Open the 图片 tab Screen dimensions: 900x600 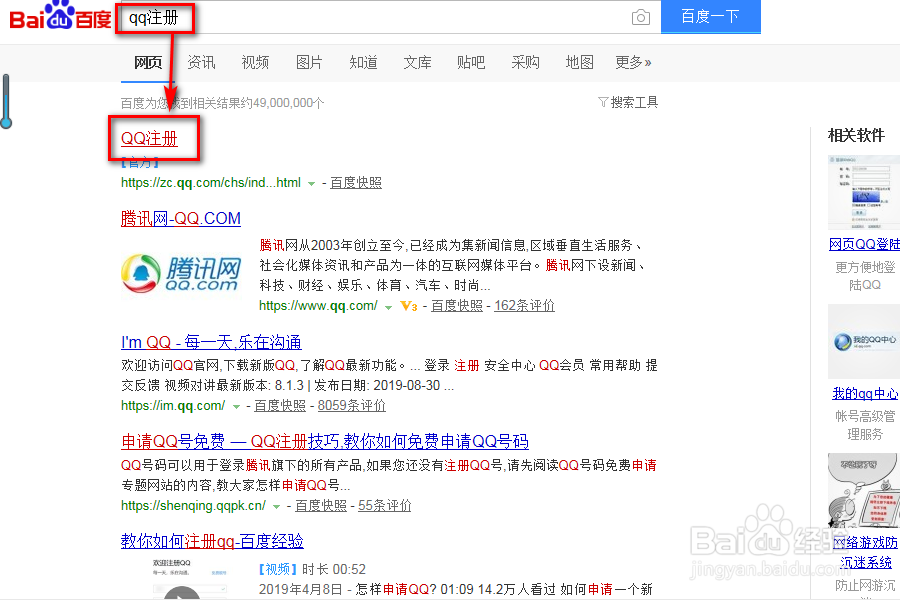pyautogui.click(x=309, y=62)
